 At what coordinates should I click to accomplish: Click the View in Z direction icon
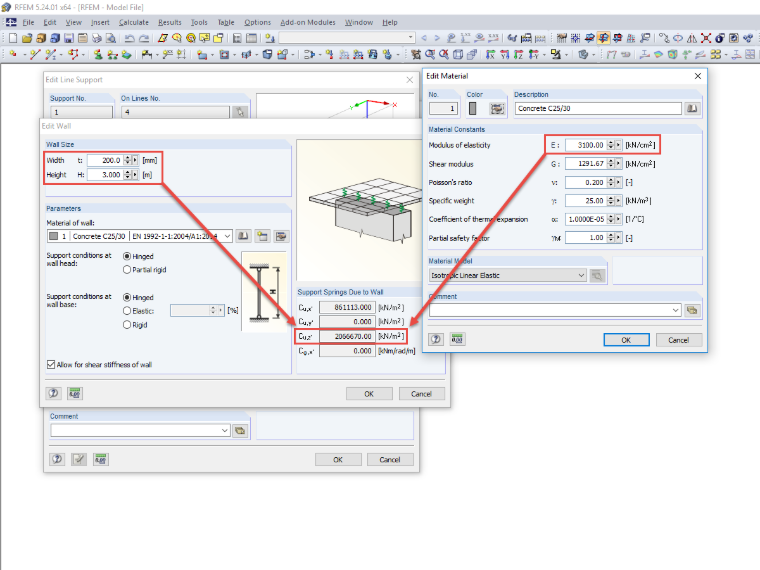519,54
